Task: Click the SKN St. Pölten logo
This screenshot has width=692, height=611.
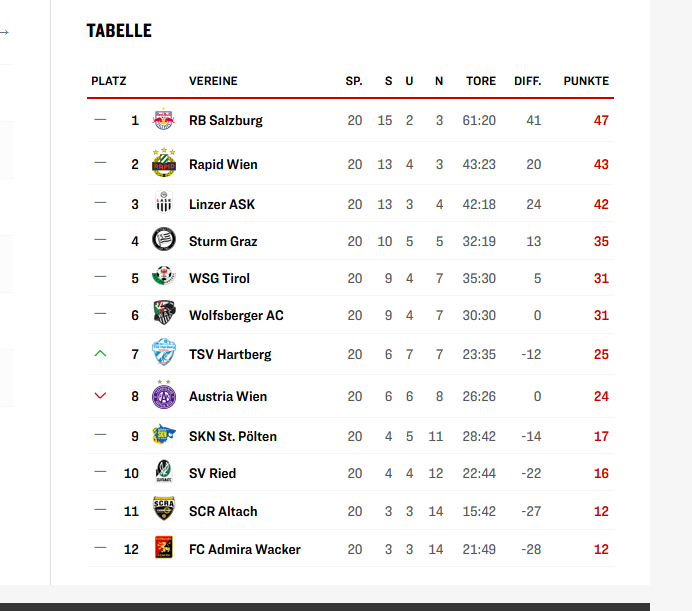Action: (164, 434)
